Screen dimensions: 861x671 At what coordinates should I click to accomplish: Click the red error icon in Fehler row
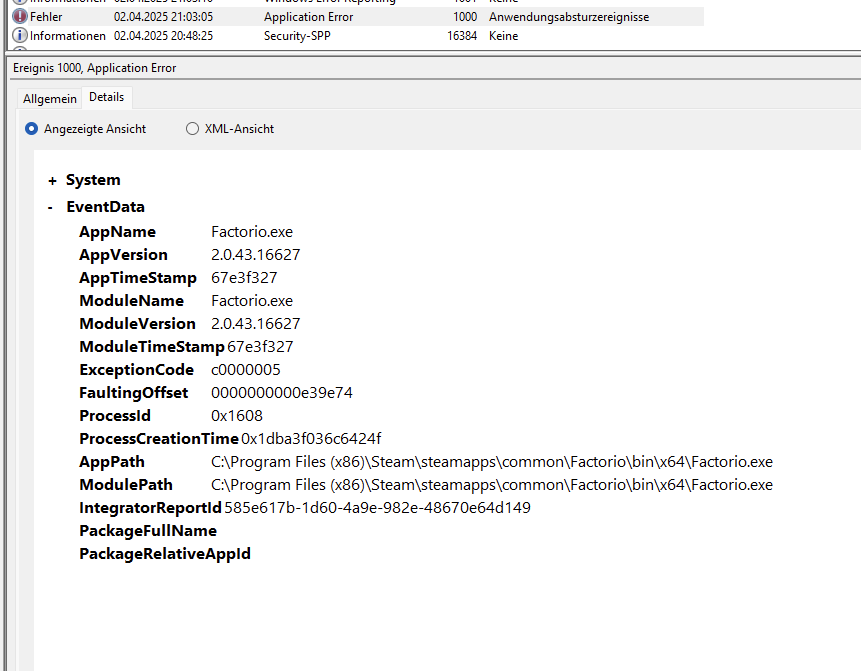[x=19, y=17]
